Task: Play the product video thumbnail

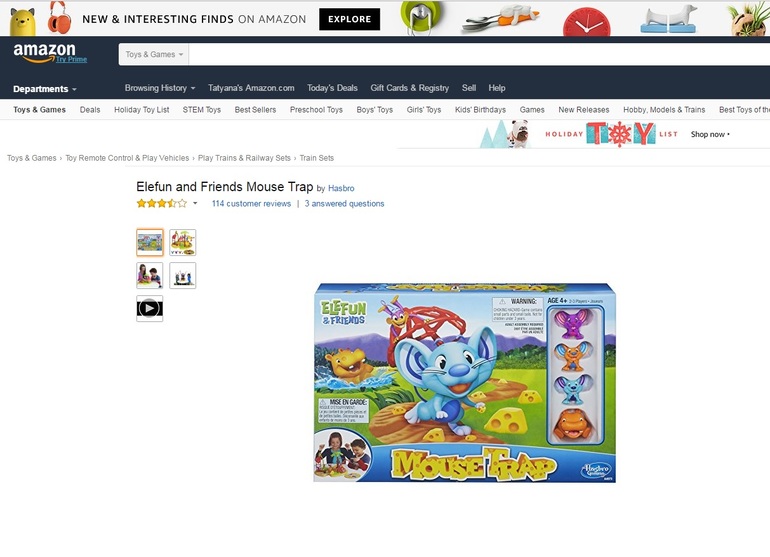Action: point(149,308)
